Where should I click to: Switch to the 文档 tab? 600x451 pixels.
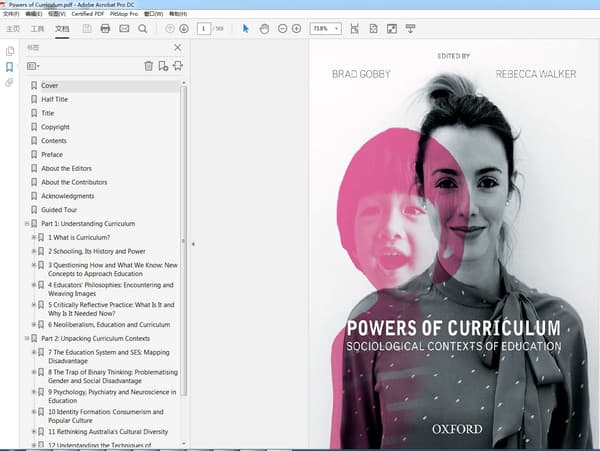[62, 29]
